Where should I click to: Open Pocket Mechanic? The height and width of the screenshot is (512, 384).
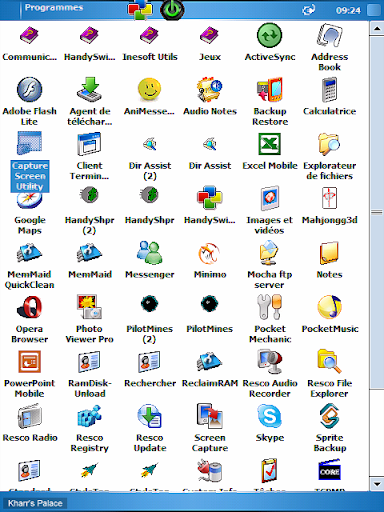click(269, 307)
